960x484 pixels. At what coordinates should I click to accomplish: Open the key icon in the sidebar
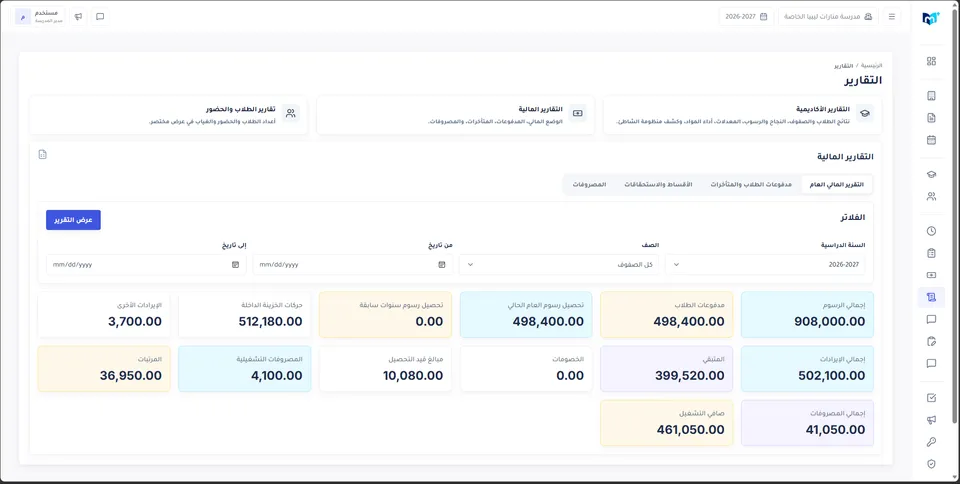[x=931, y=442]
